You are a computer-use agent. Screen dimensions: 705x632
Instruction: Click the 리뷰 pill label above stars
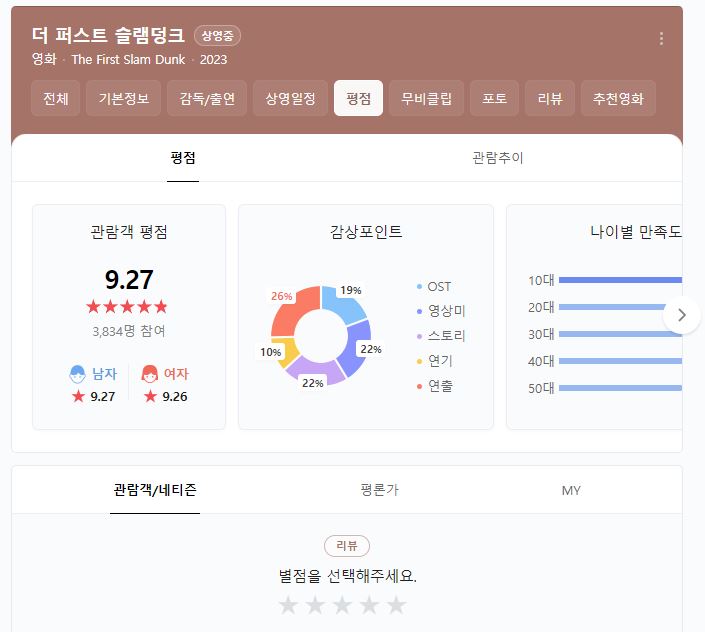click(347, 546)
